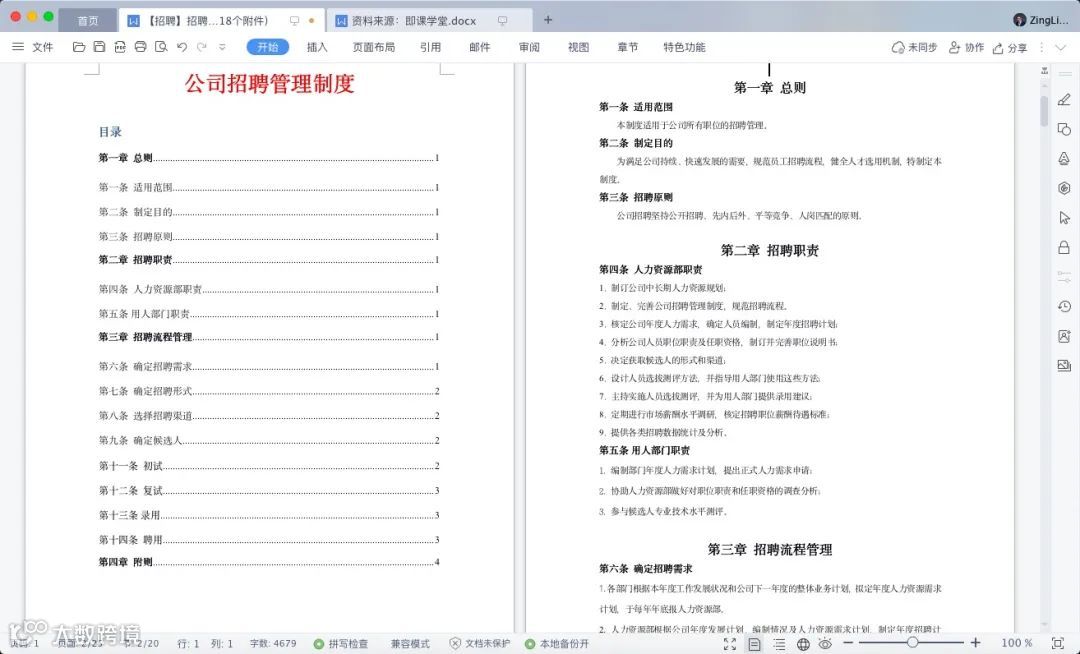Add a new tab with the plus button
Image resolution: width=1080 pixels, height=654 pixels.
click(x=548, y=20)
